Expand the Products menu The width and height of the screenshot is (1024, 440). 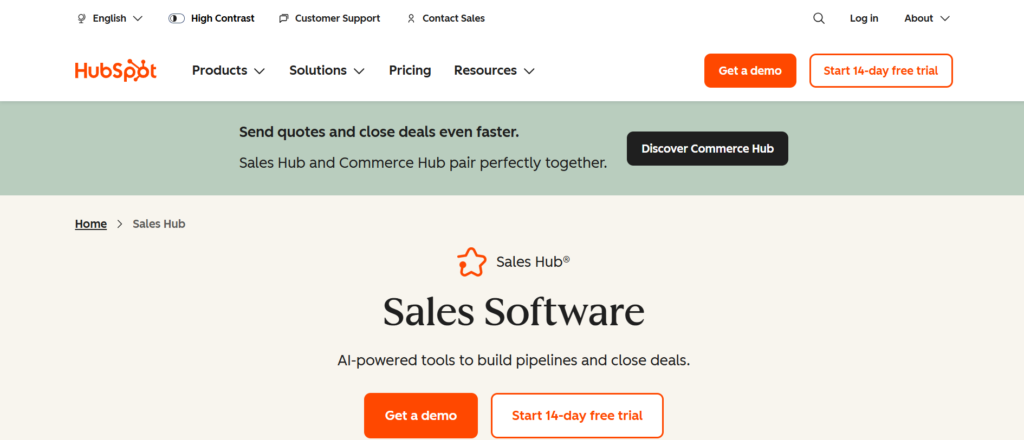coord(228,71)
